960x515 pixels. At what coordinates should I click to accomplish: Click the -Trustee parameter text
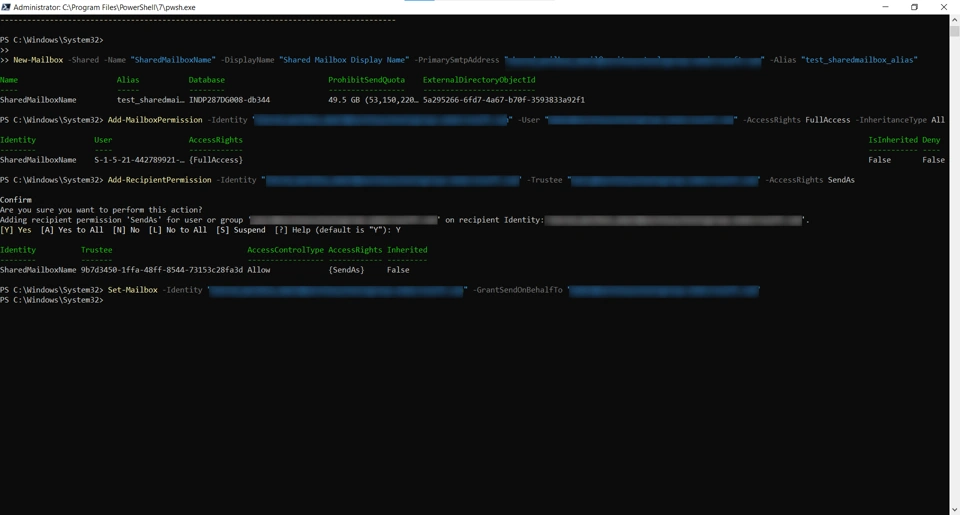point(544,180)
